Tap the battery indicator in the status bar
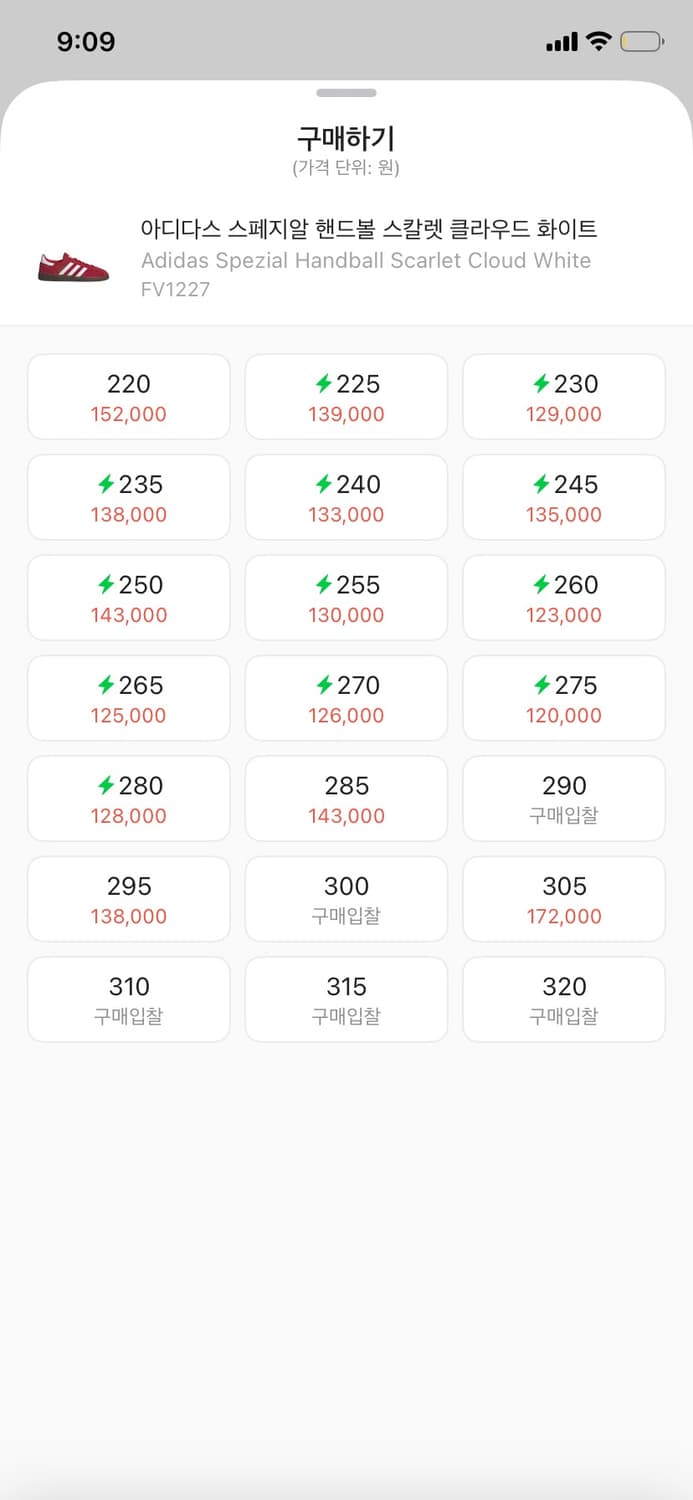The width and height of the screenshot is (693, 1500). (x=640, y=41)
